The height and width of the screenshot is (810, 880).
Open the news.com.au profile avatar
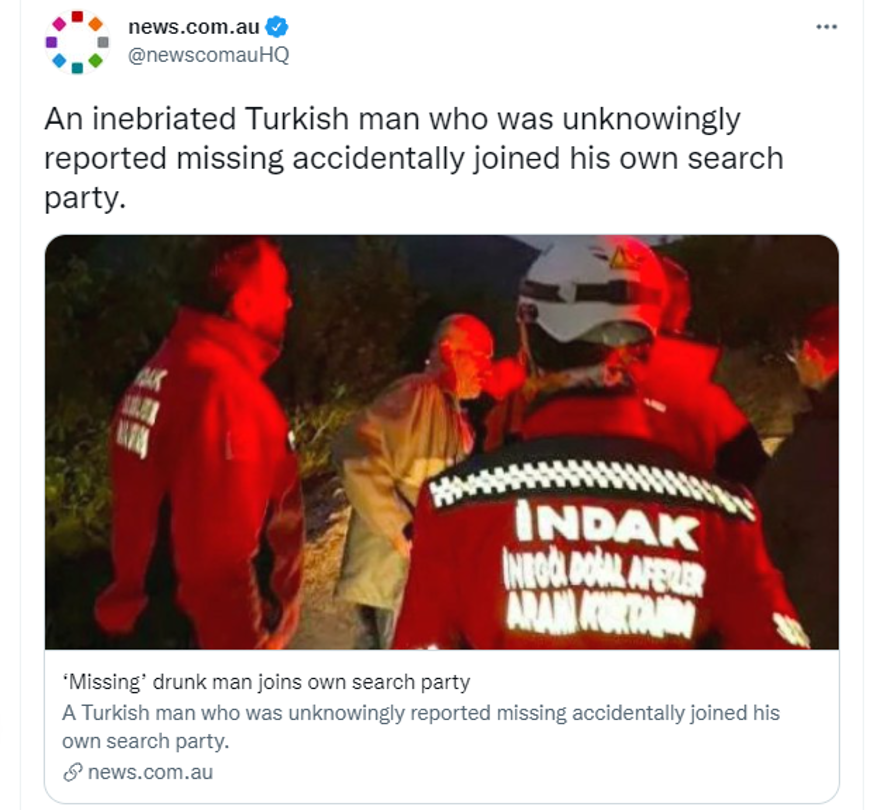[77, 42]
